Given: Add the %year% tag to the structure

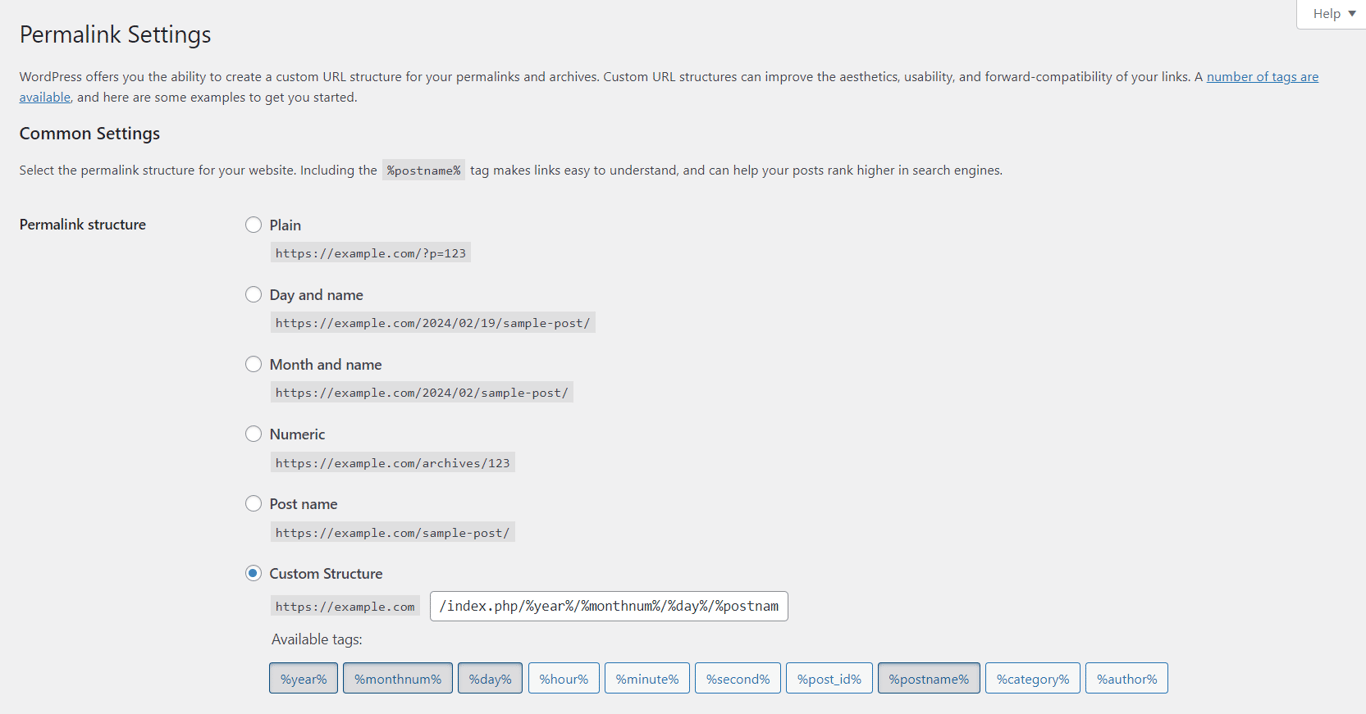Looking at the screenshot, I should coord(303,677).
